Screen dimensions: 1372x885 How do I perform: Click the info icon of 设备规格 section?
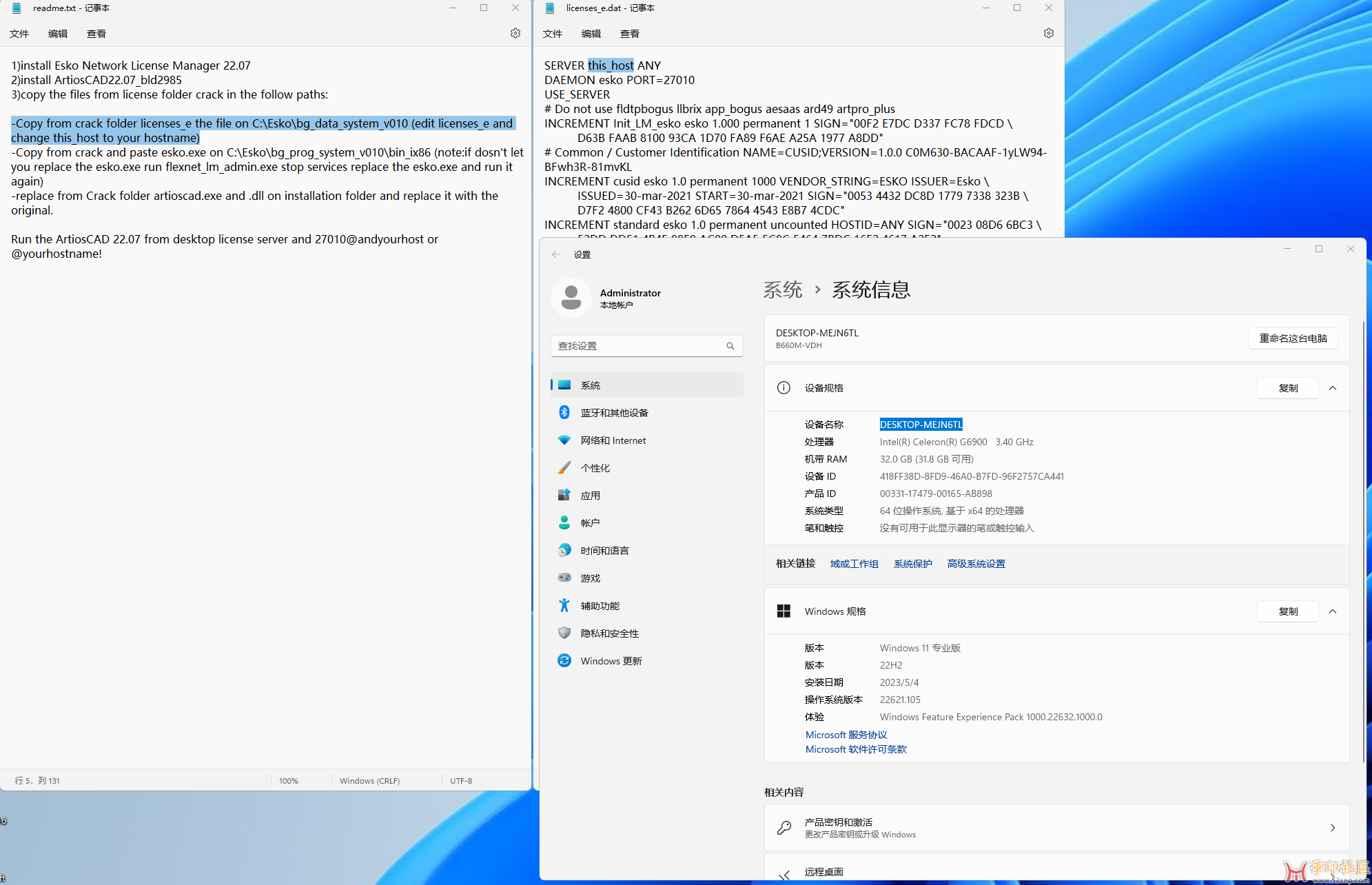coord(784,388)
